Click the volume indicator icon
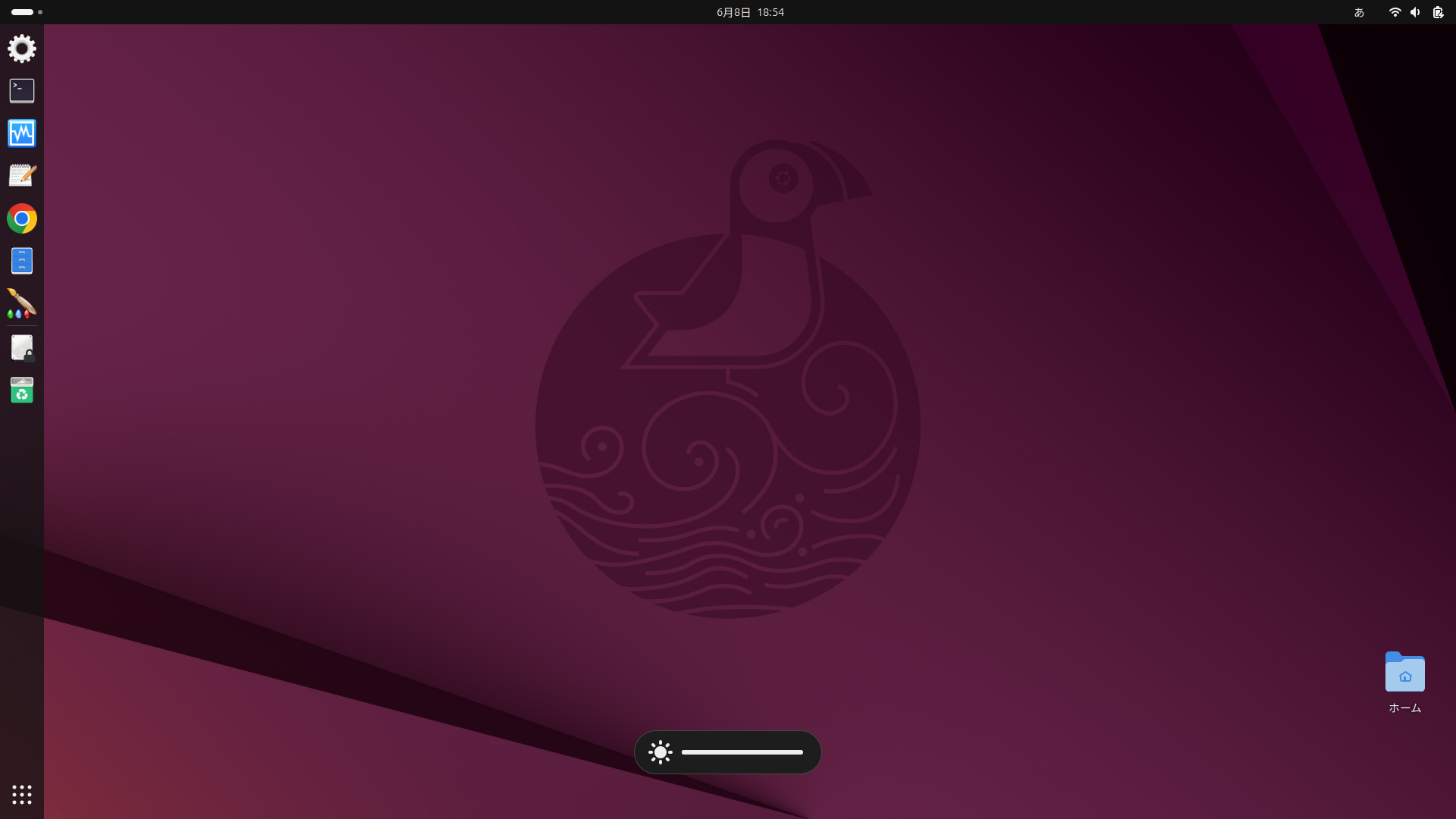This screenshot has height=819, width=1456. click(1415, 12)
